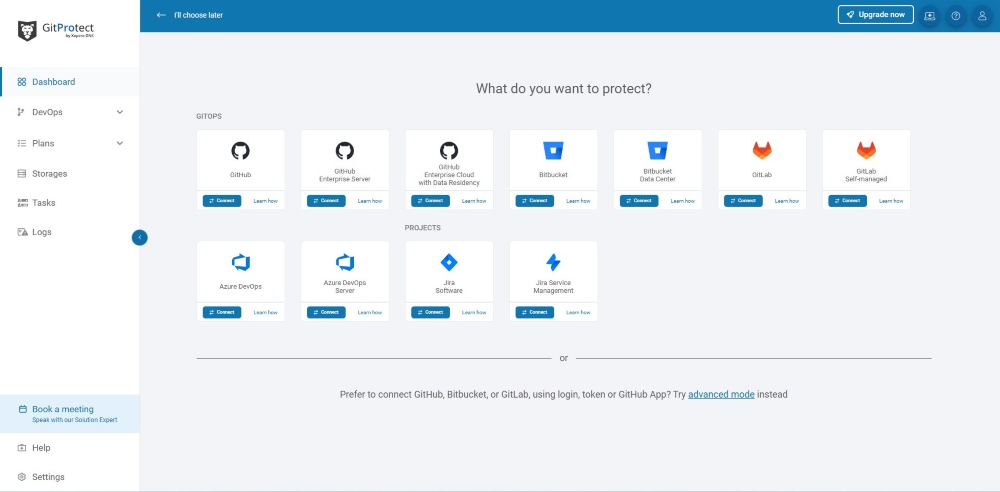Viewport: 1000px width, 492px height.
Task: Select the GitLab logo
Action: [761, 151]
